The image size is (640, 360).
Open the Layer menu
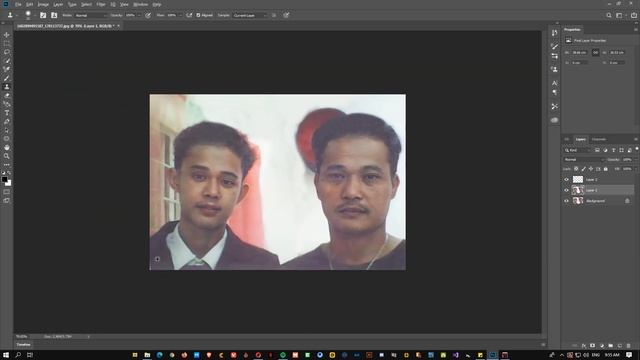tap(58, 4)
